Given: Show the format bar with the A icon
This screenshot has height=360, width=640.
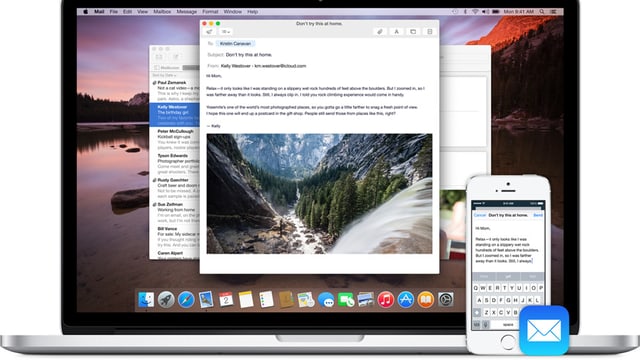Looking at the screenshot, I should click(396, 31).
